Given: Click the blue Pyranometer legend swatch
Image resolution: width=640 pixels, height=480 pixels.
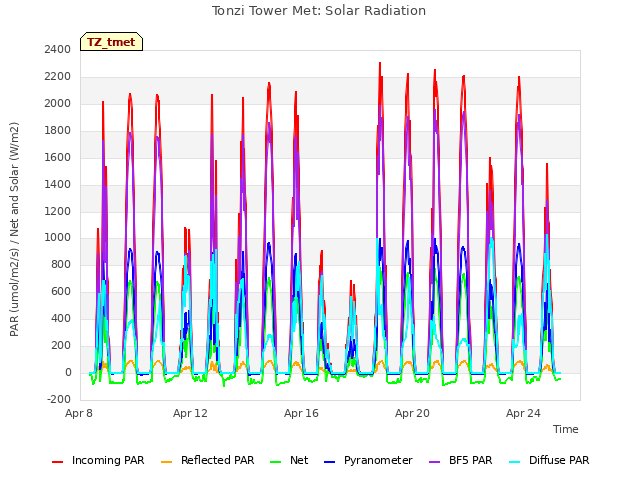Looking at the screenshot, I should point(329,462).
